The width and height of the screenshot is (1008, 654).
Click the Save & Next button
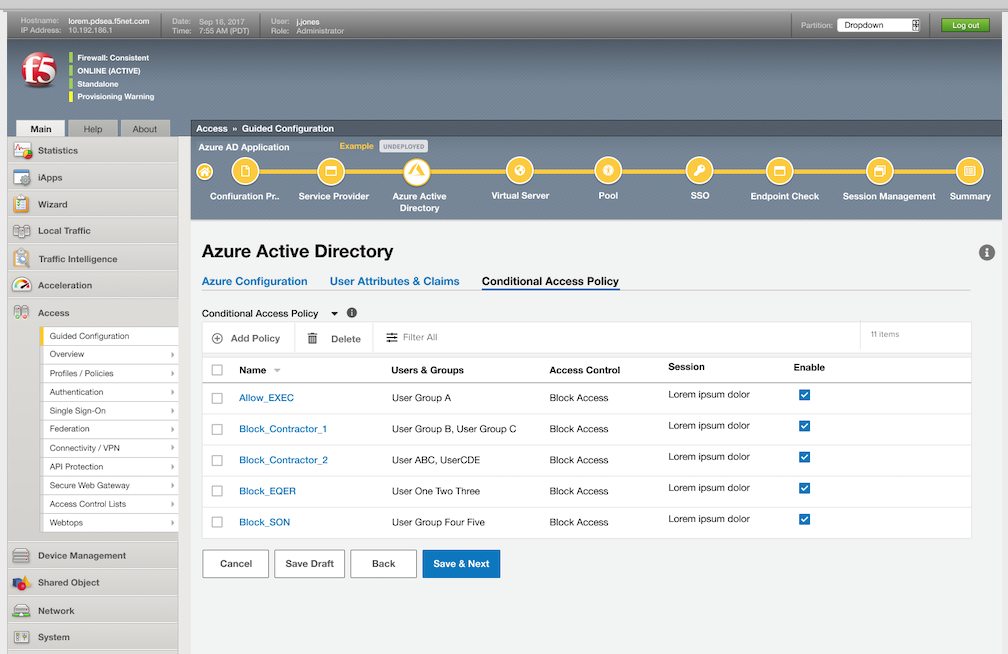[460, 563]
